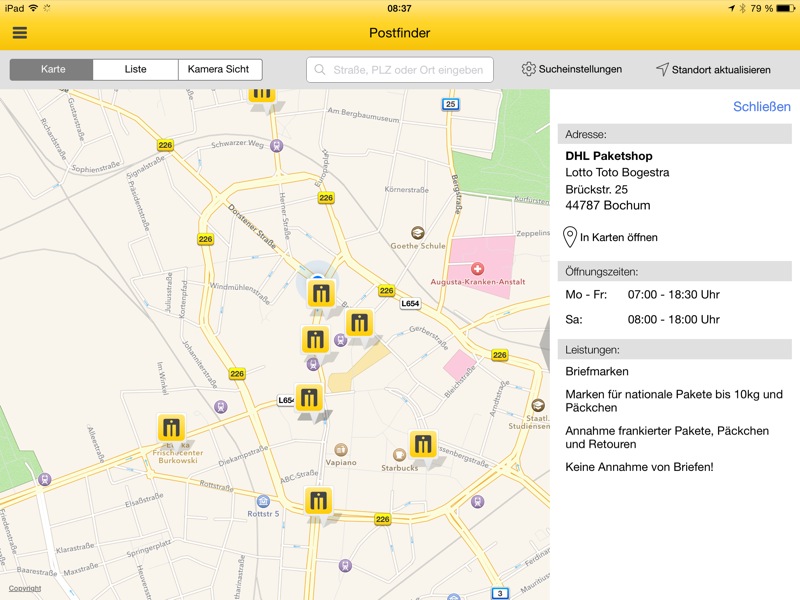Select the Paketshop pin near Starbucks
Viewport: 800px width, 600px height.
tap(423, 444)
